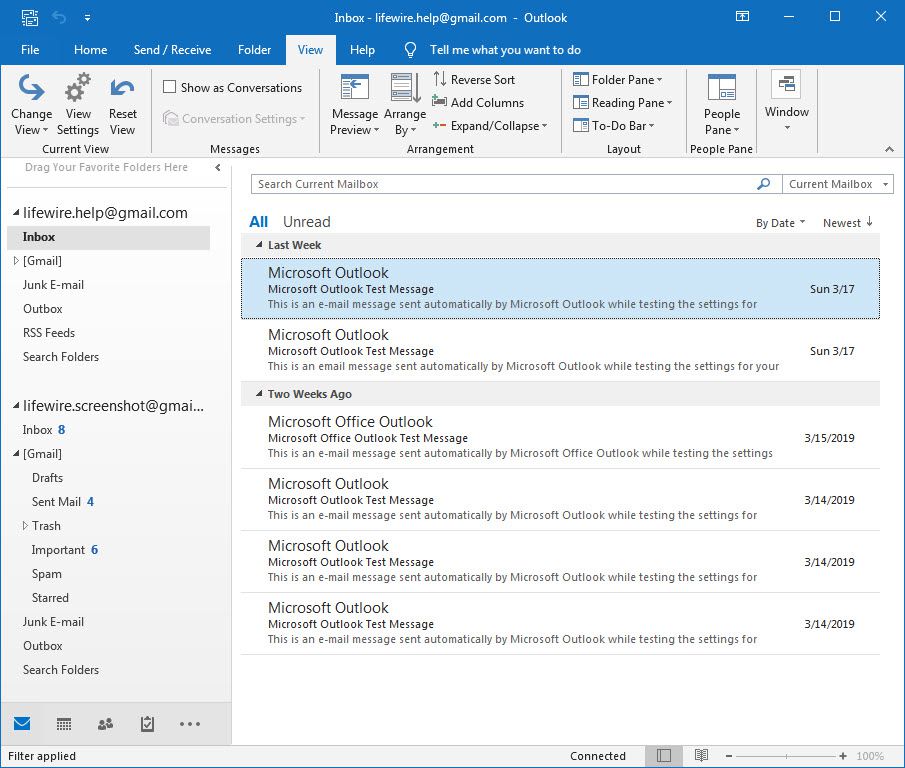Click the 100% zoom level
This screenshot has height=768, width=905.
click(x=870, y=756)
